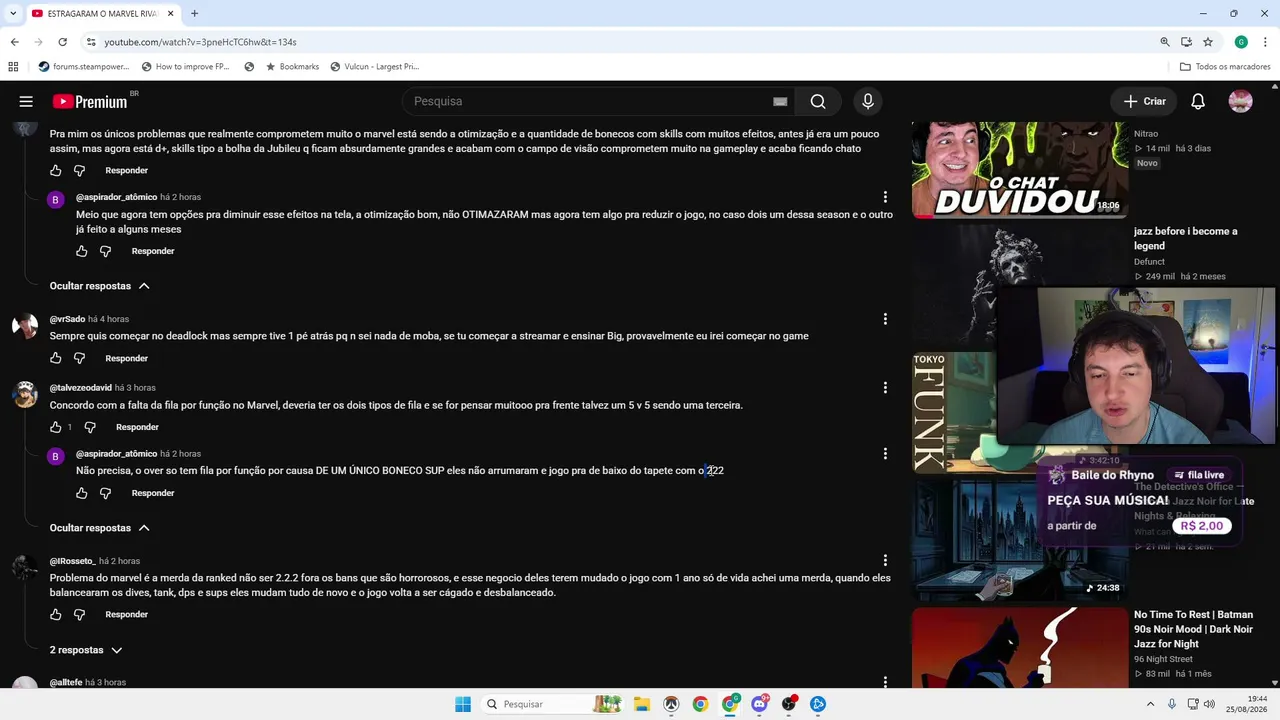The width and height of the screenshot is (1280, 720).
Task: Open the Chrome apps grid in bookmarks bar
Action: [x=13, y=67]
